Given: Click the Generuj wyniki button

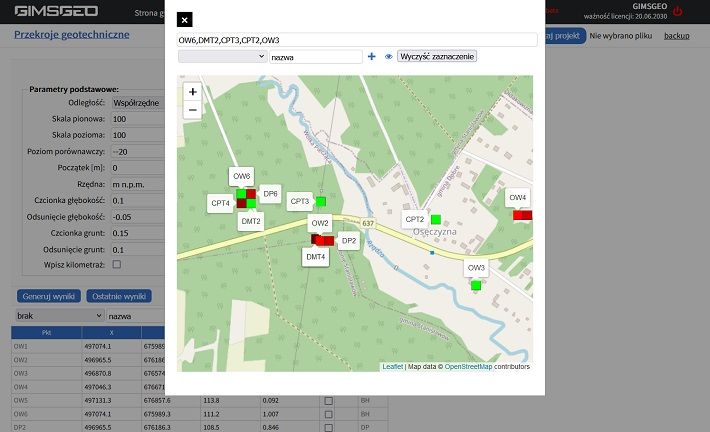Looking at the screenshot, I should 49,296.
